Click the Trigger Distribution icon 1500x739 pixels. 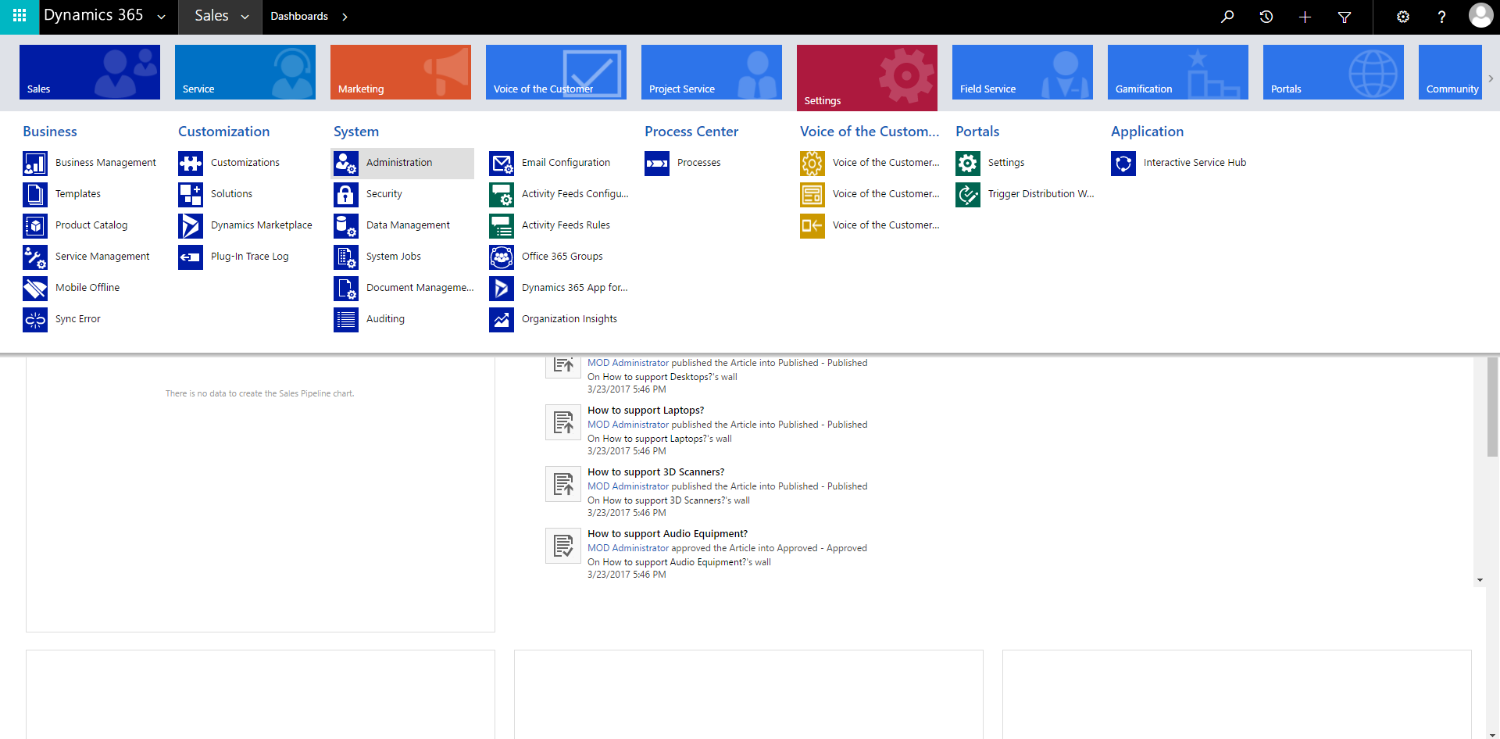click(x=968, y=194)
